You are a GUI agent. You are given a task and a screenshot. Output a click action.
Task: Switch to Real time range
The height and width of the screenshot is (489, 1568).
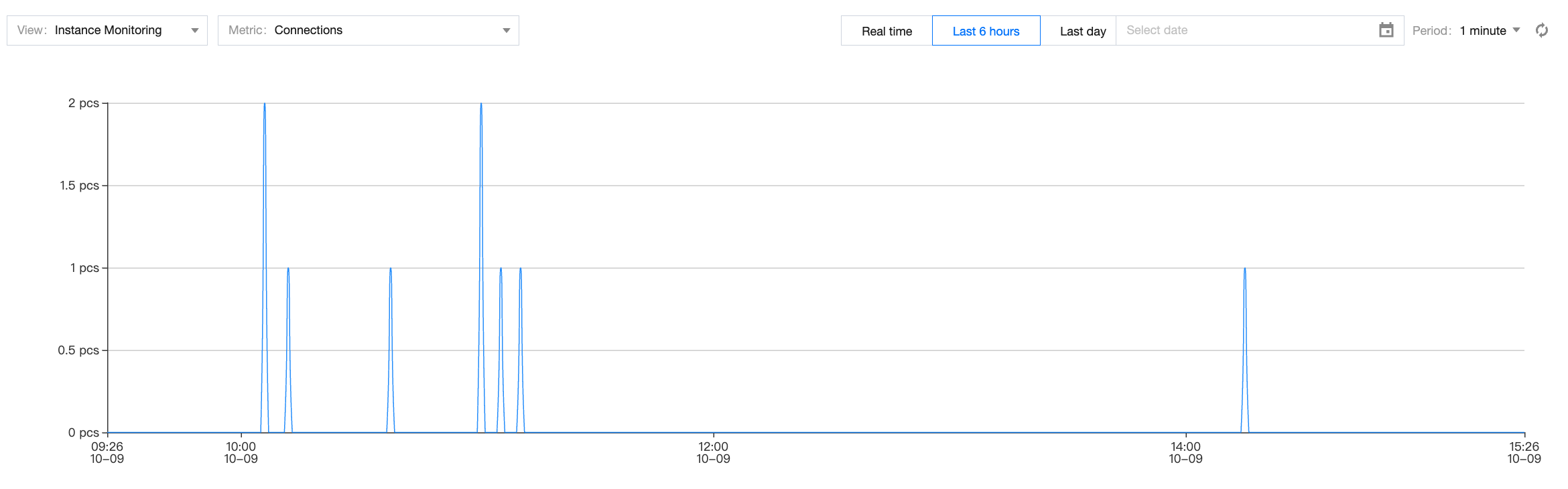886,31
